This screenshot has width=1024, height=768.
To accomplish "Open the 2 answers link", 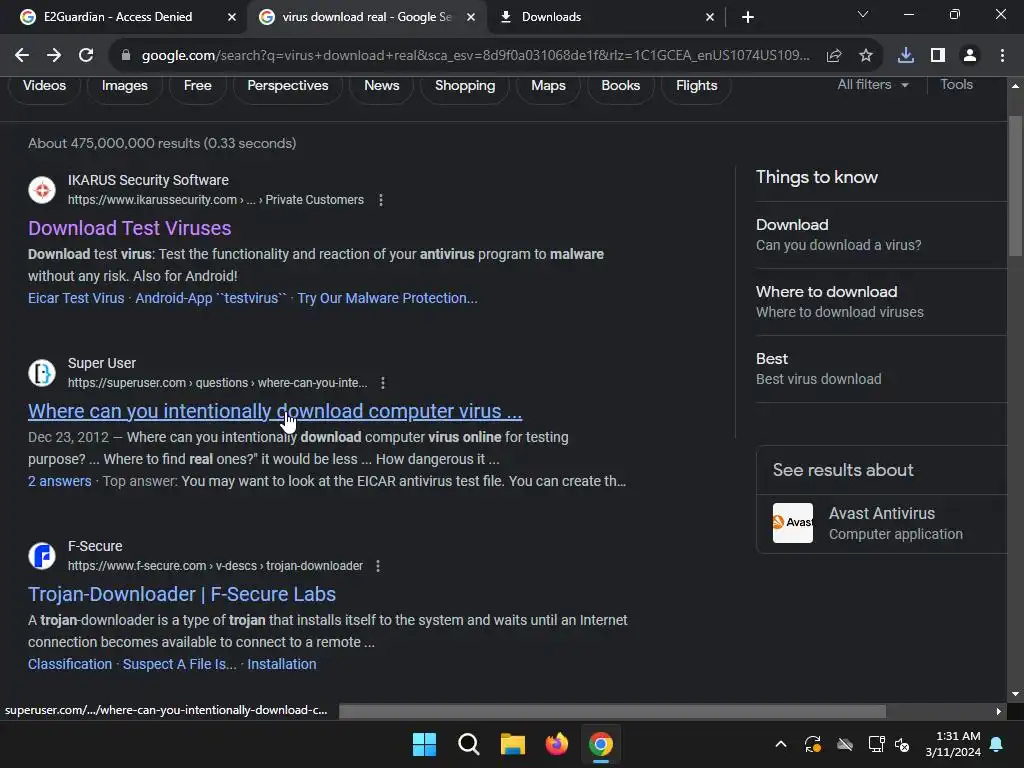I will point(59,481).
